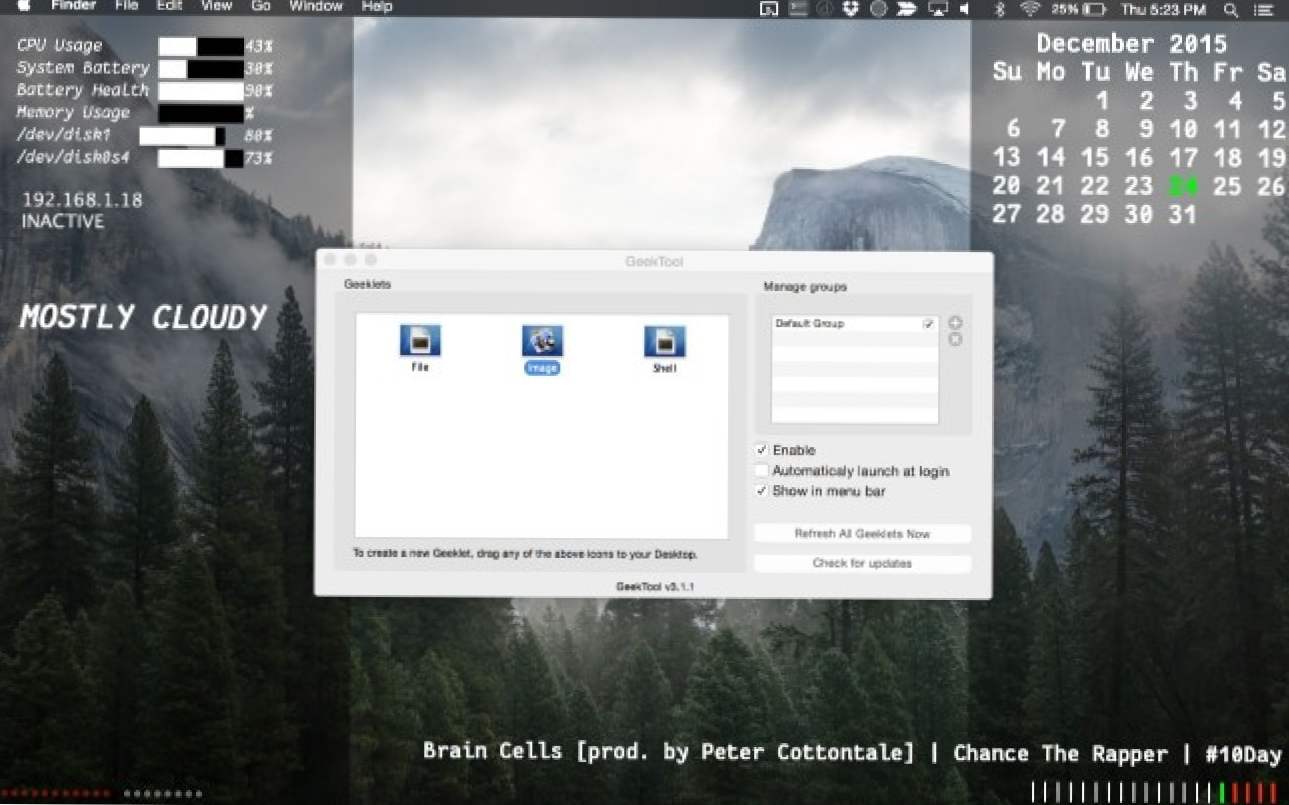Open Dropbox menu bar icon
Screen dimensions: 1289x805
click(850, 9)
